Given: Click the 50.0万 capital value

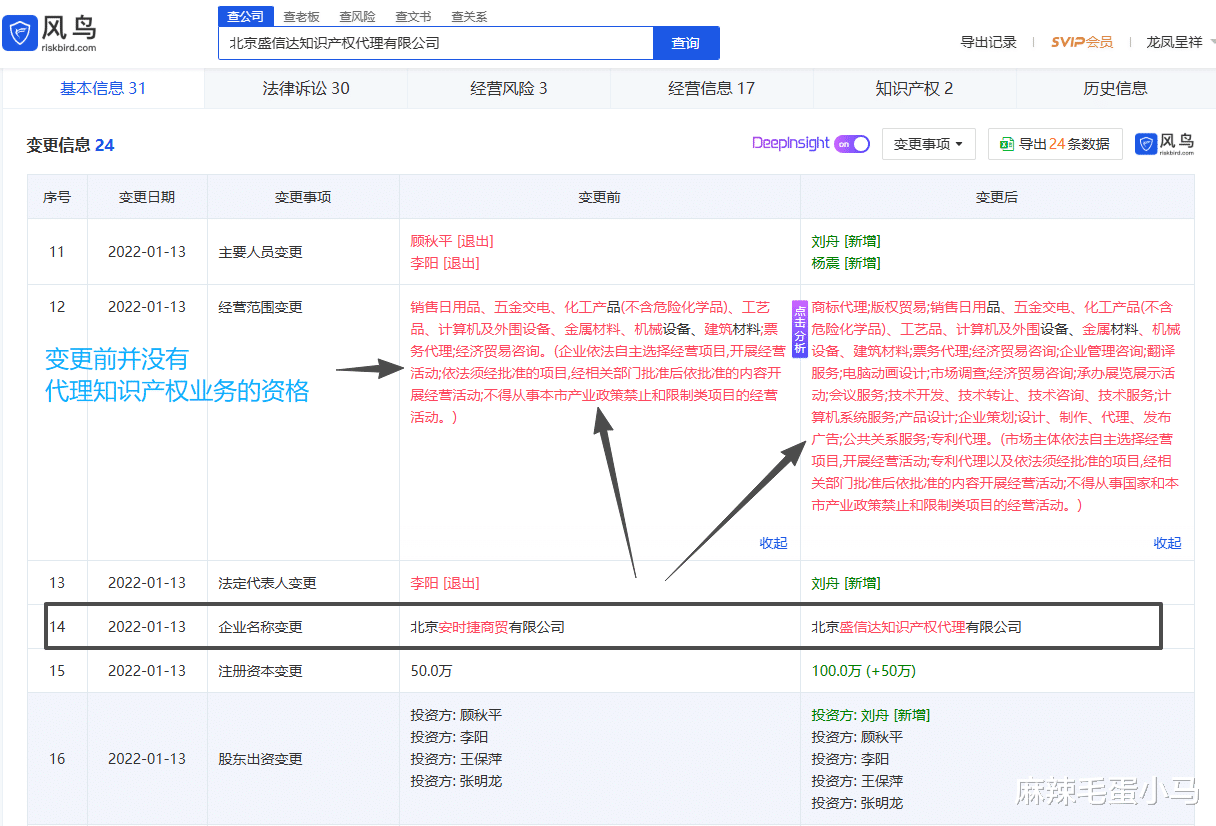Looking at the screenshot, I should coord(431,671).
